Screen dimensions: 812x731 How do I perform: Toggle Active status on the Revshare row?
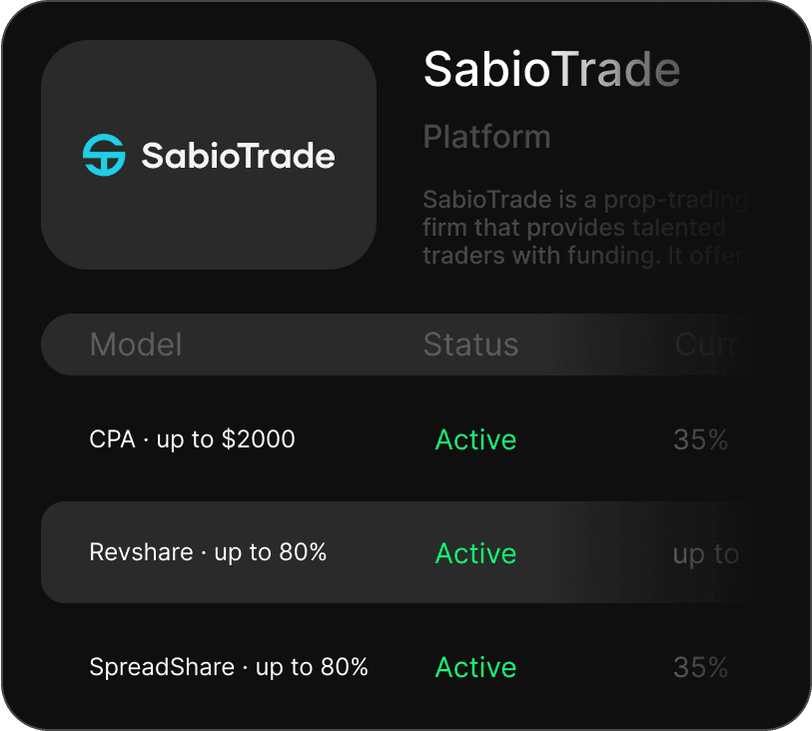[476, 553]
